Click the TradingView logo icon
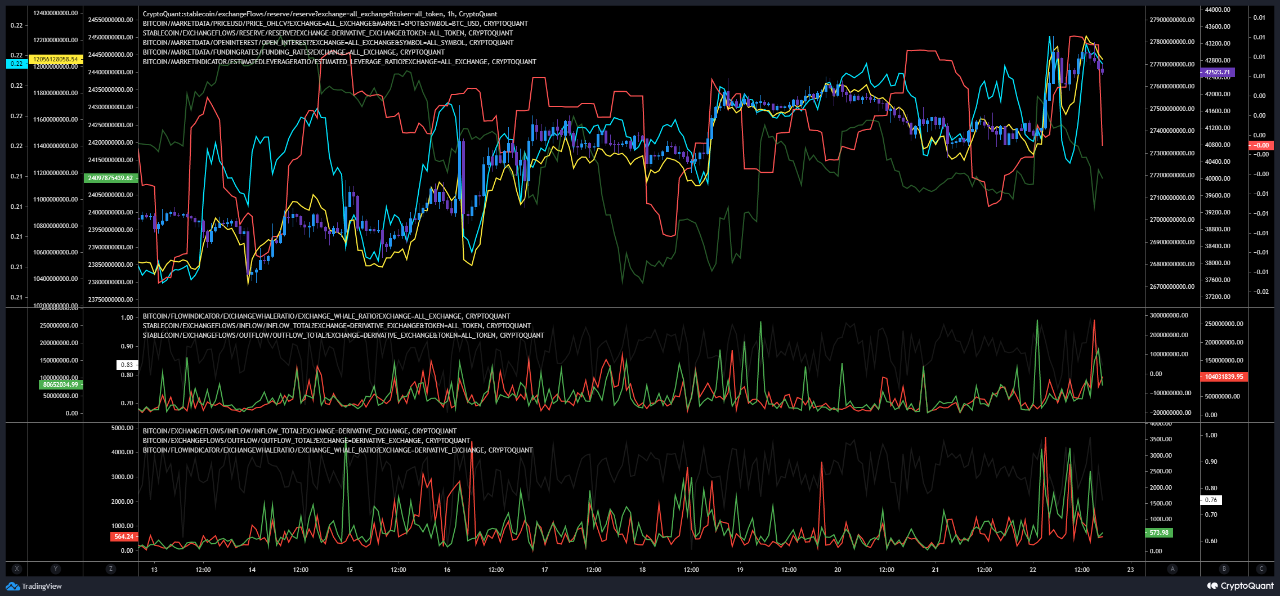Screen dimensions: 1280x596 [12, 585]
